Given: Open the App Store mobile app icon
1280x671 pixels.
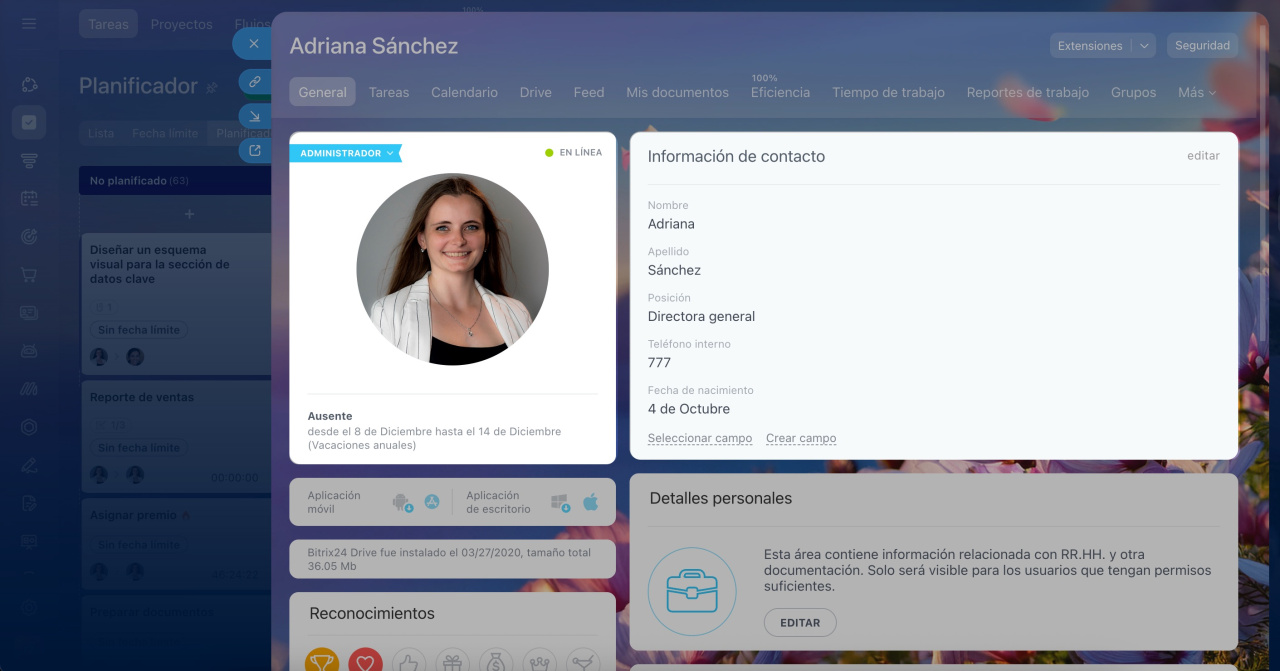Looking at the screenshot, I should click(x=432, y=502).
